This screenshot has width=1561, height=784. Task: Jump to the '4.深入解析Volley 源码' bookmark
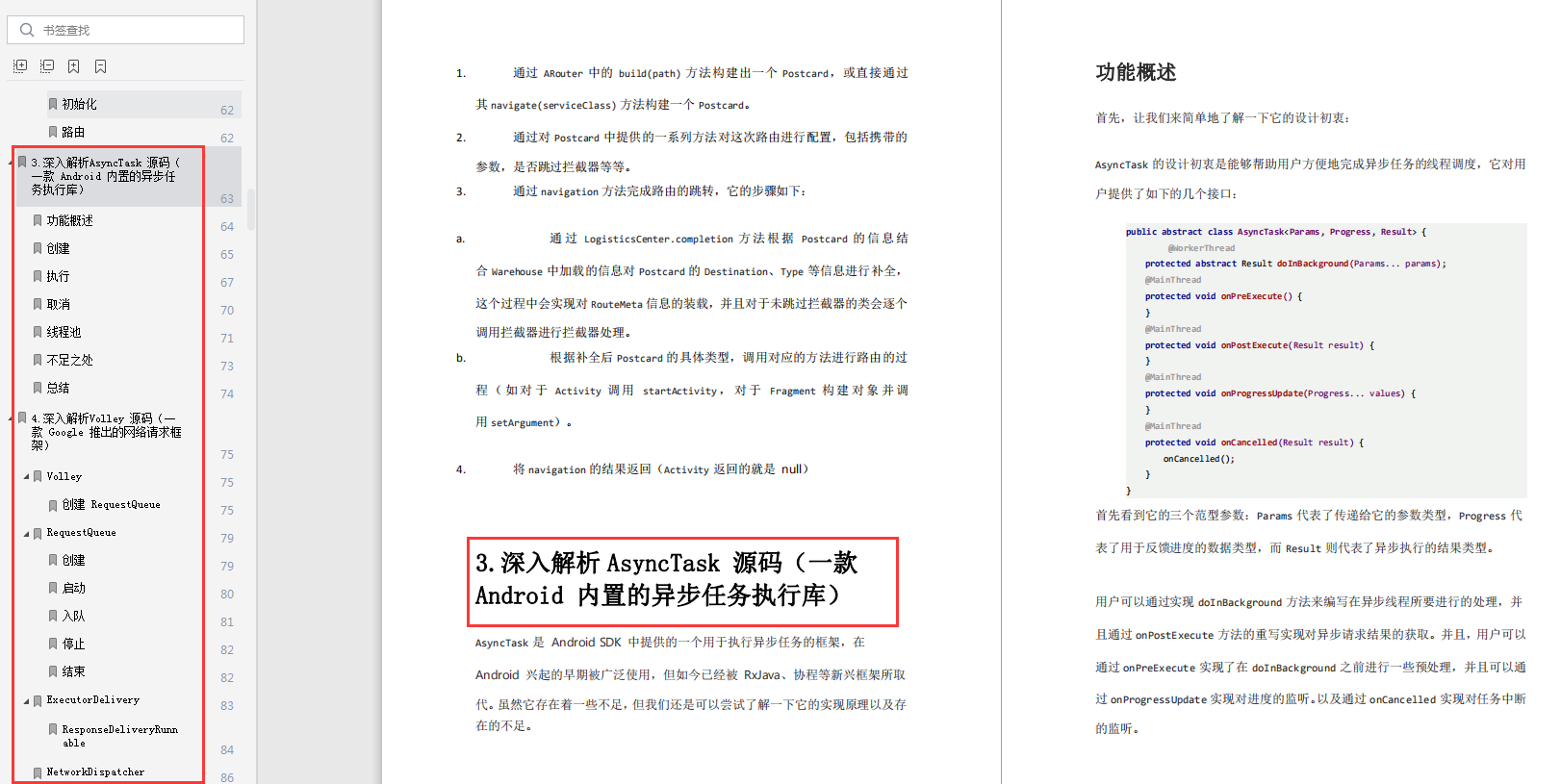105,432
